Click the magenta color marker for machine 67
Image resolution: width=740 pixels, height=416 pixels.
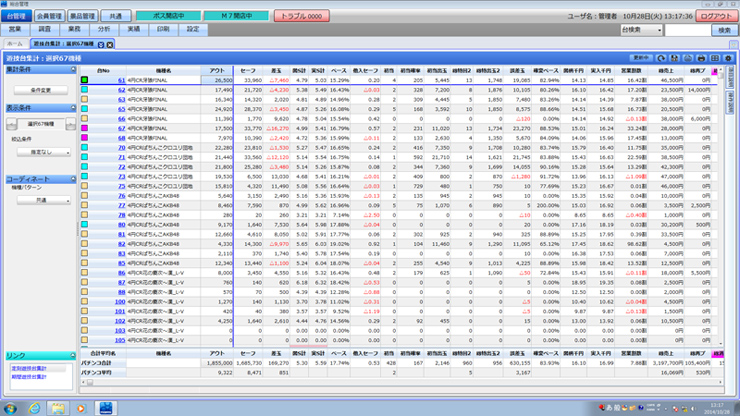click(84, 128)
